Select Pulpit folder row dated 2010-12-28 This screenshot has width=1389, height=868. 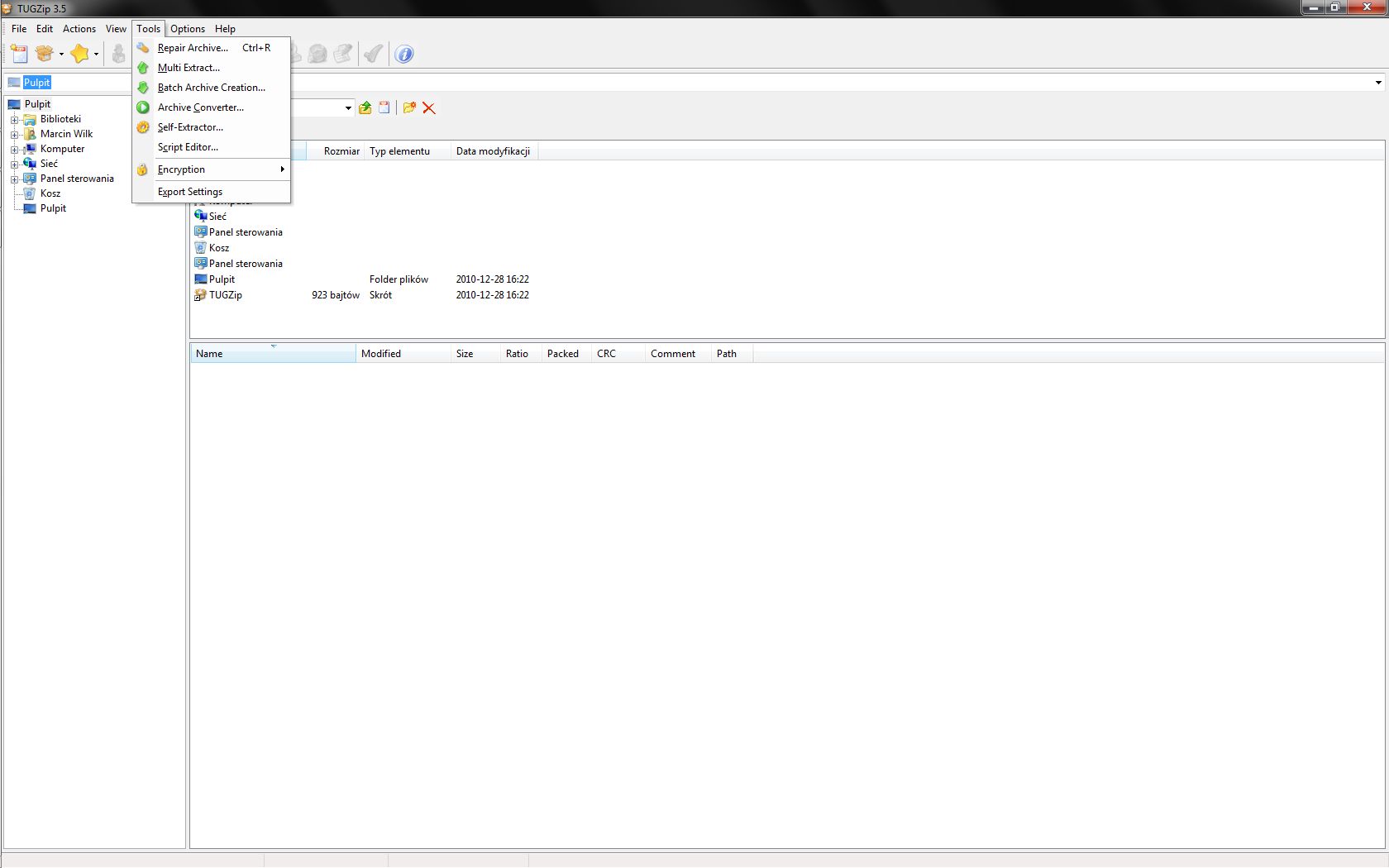coord(362,279)
